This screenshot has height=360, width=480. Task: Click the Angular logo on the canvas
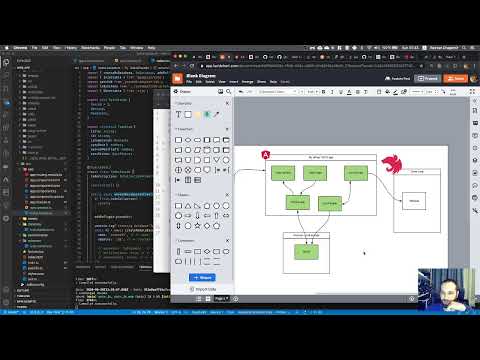coord(266,155)
